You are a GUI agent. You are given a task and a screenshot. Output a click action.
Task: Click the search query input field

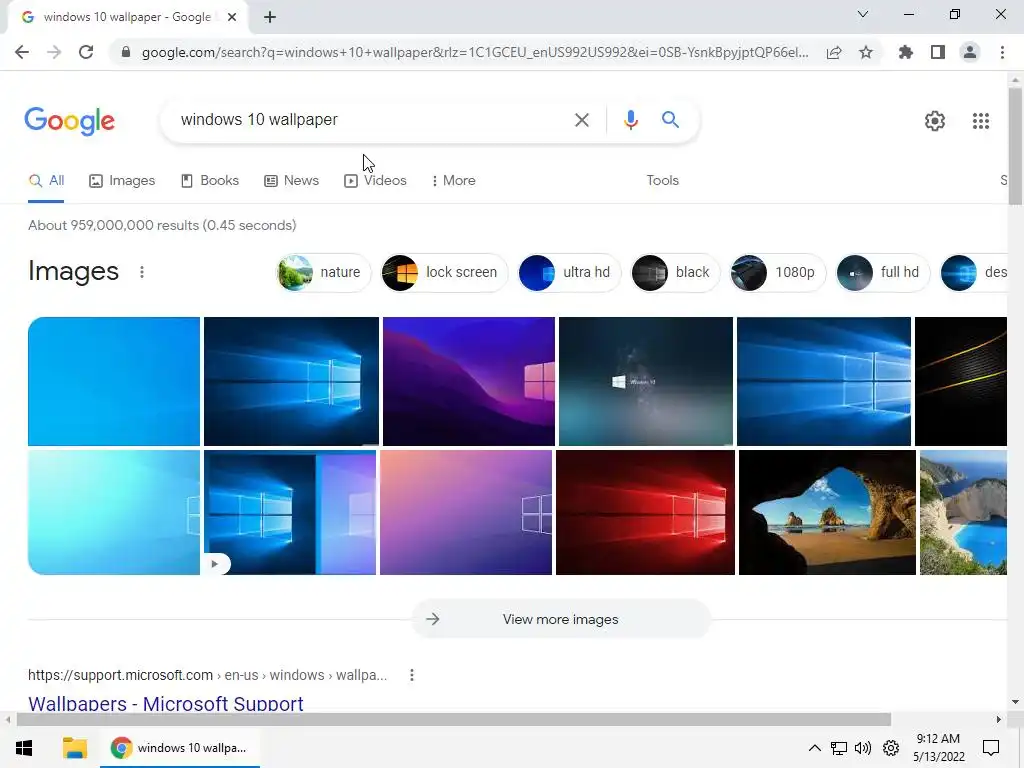369,120
